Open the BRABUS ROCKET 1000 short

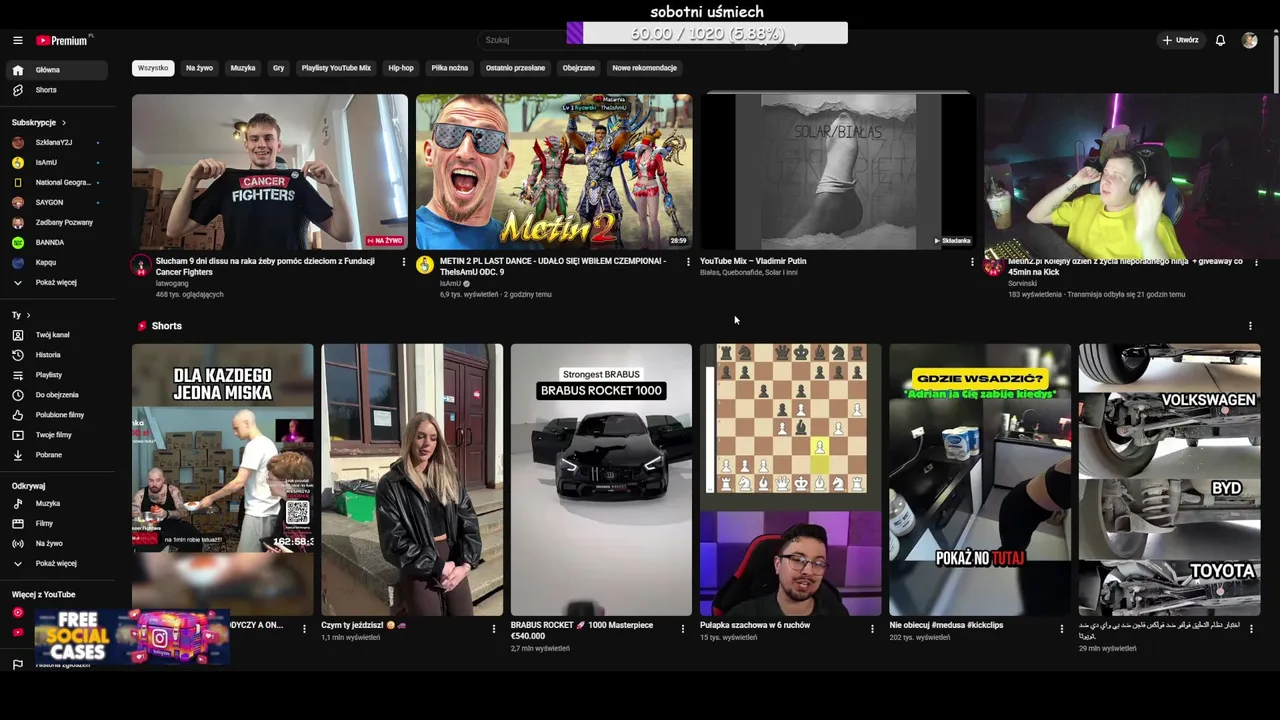click(x=601, y=480)
